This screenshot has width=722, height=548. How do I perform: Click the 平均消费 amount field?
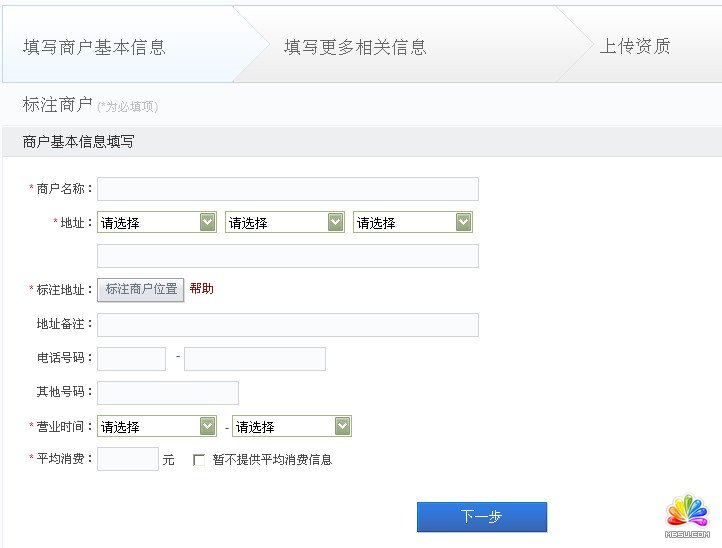(127, 460)
